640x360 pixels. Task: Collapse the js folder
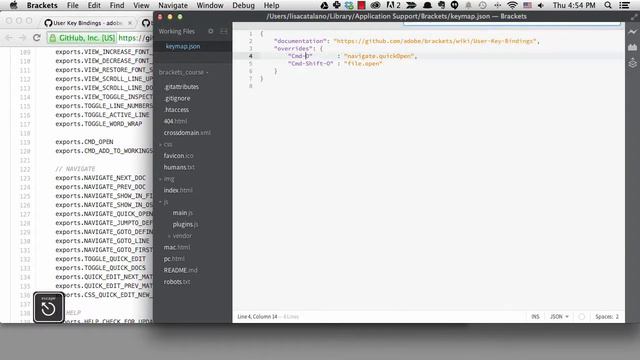tap(164, 202)
